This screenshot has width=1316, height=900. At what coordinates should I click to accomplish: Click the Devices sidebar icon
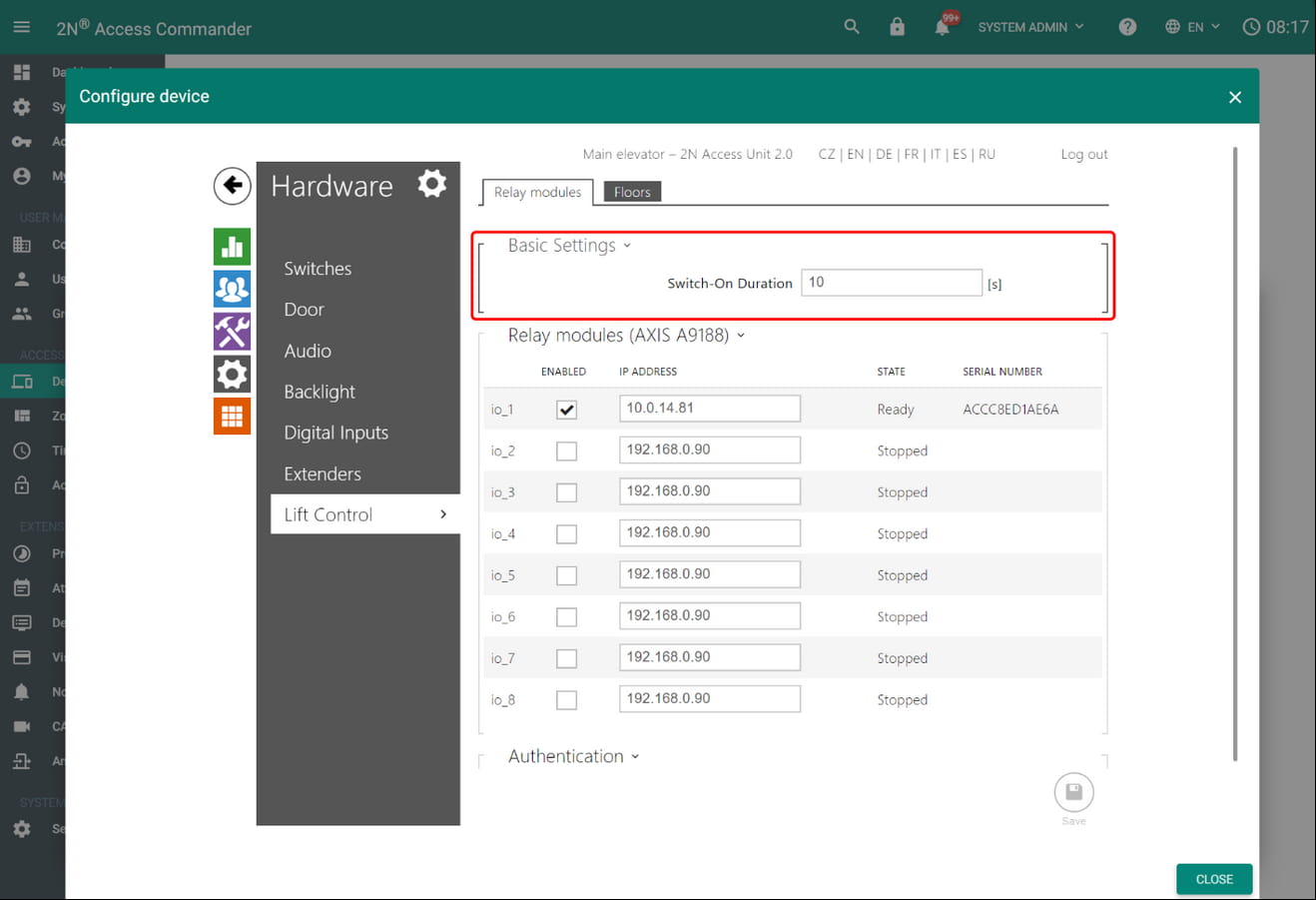(x=22, y=381)
